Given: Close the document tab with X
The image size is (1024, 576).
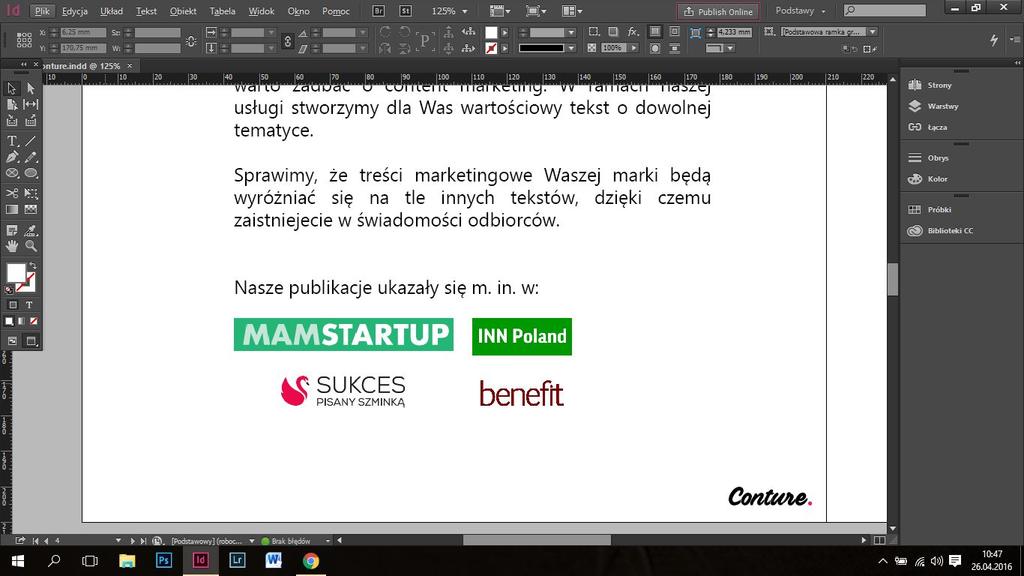Looking at the screenshot, I should pyautogui.click(x=129, y=66).
